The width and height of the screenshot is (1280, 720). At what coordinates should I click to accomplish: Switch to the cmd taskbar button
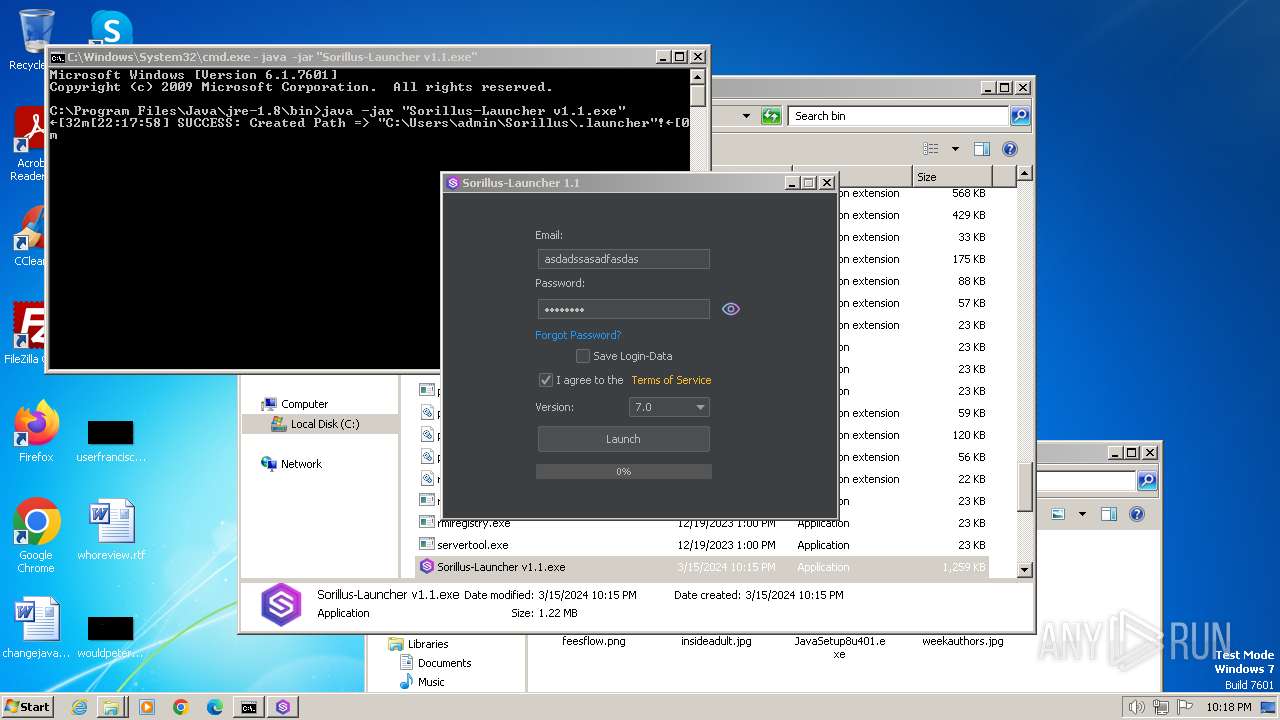248,707
